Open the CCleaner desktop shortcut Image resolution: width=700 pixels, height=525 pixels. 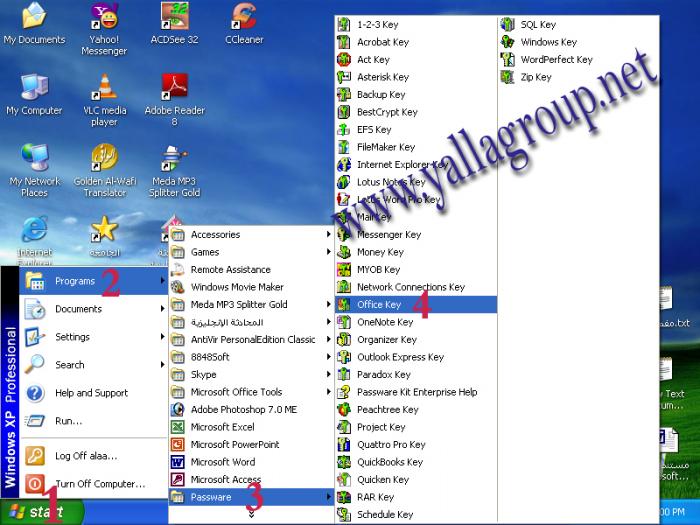244,22
